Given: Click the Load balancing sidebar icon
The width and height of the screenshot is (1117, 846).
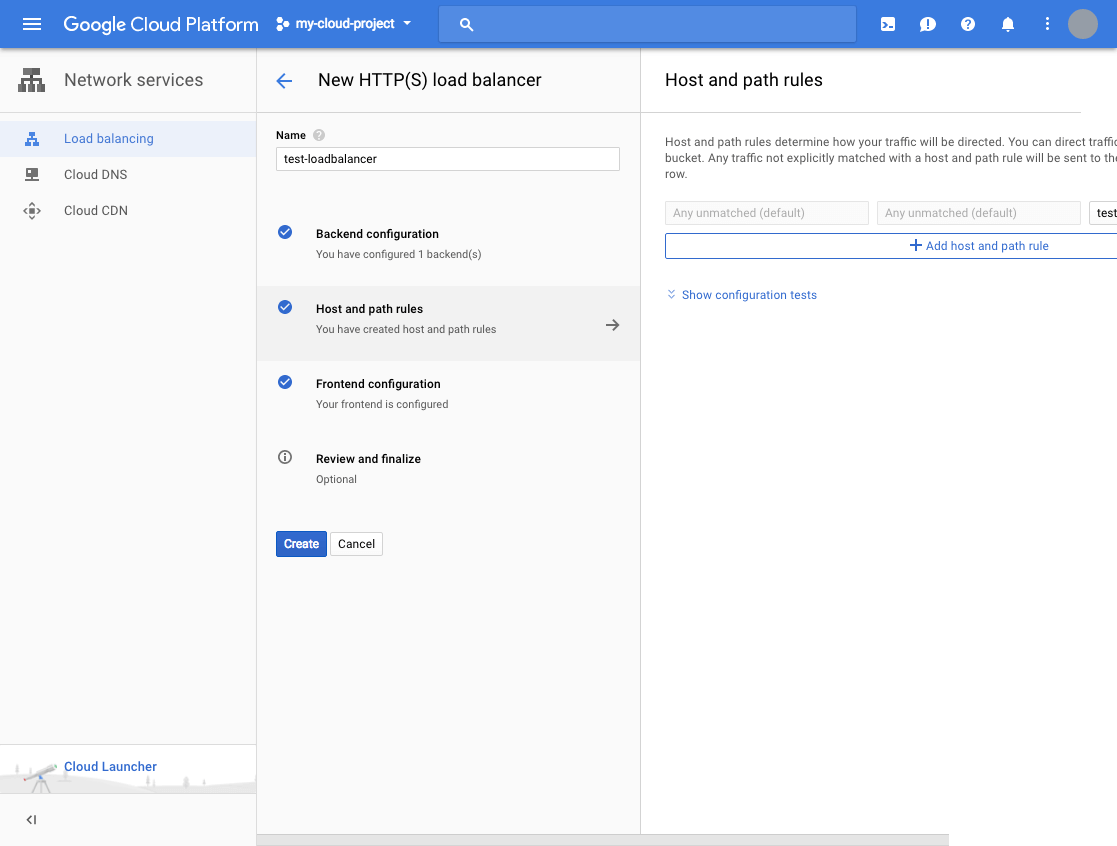Looking at the screenshot, I should pyautogui.click(x=32, y=139).
